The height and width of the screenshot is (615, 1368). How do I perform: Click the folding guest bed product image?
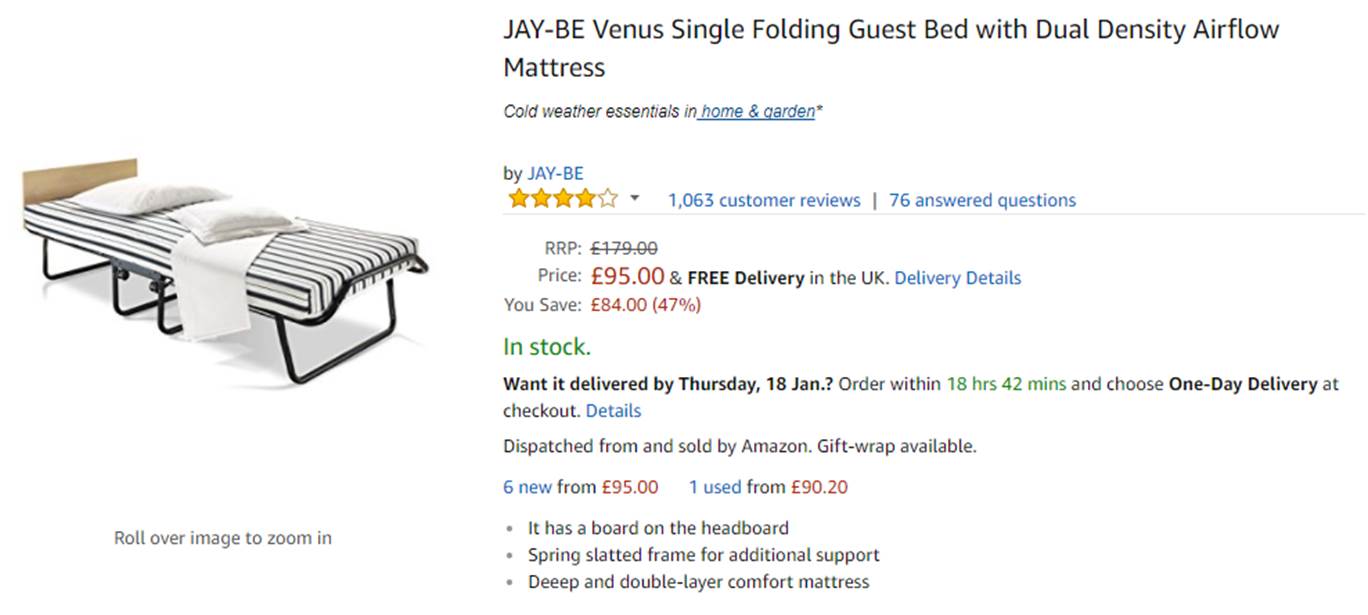[x=225, y=268]
